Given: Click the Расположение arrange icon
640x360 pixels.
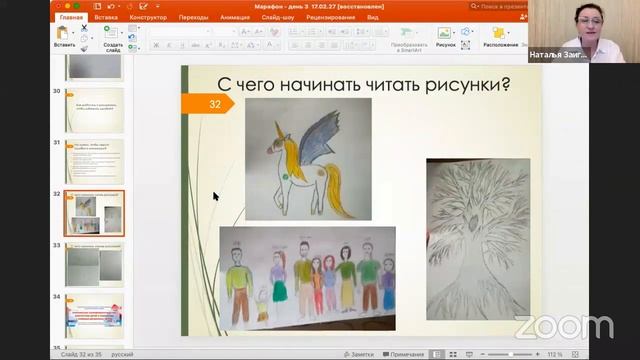Looking at the screenshot, I should click(498, 33).
